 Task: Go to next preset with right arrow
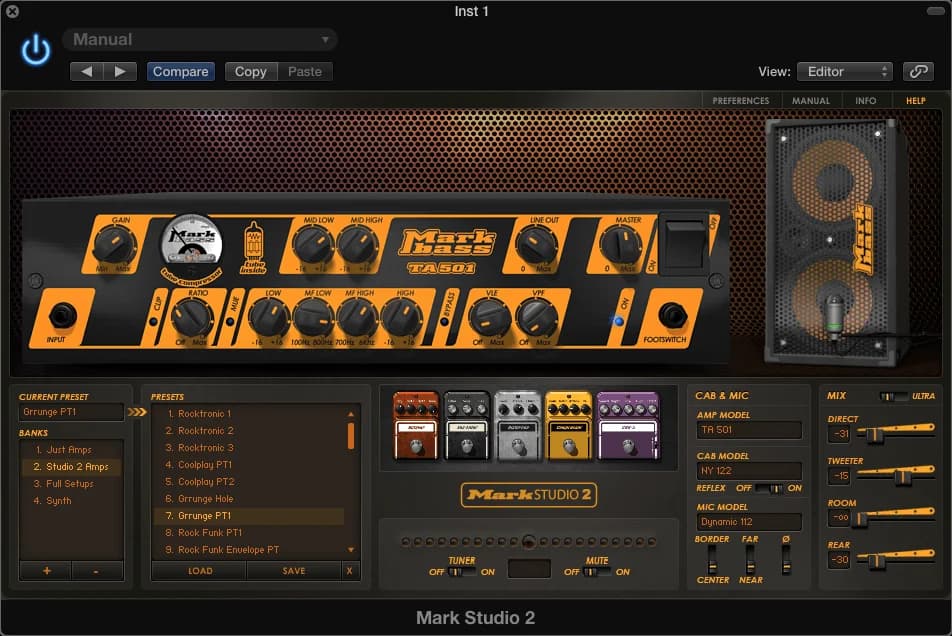tap(120, 71)
